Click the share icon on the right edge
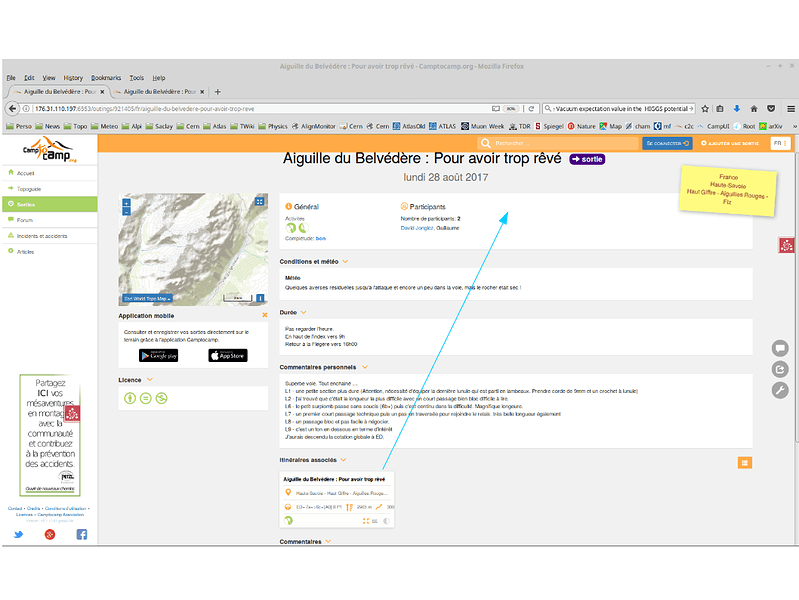This screenshot has height=600, width=799. [x=780, y=369]
